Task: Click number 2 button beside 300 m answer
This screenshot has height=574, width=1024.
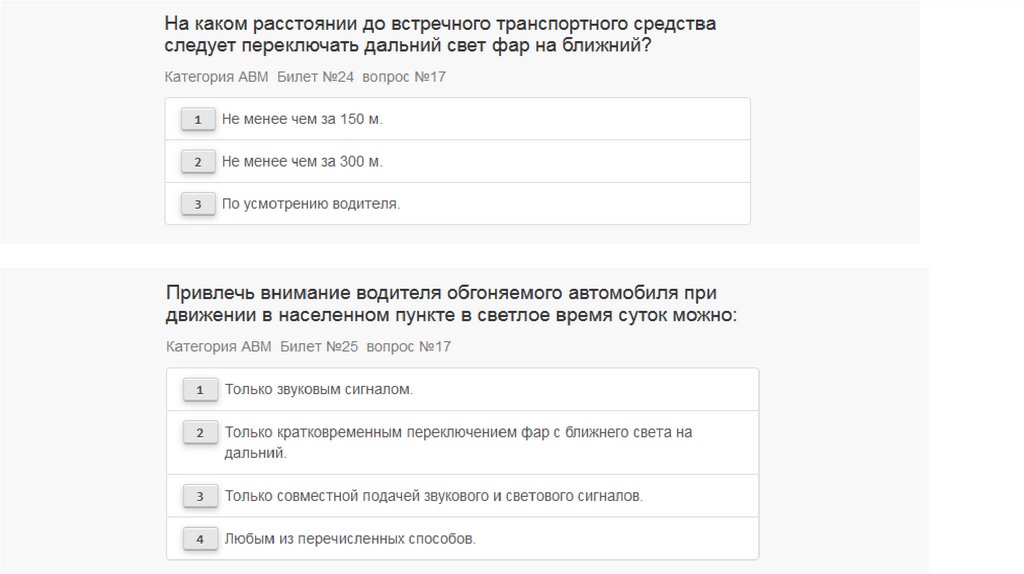Action: click(198, 162)
